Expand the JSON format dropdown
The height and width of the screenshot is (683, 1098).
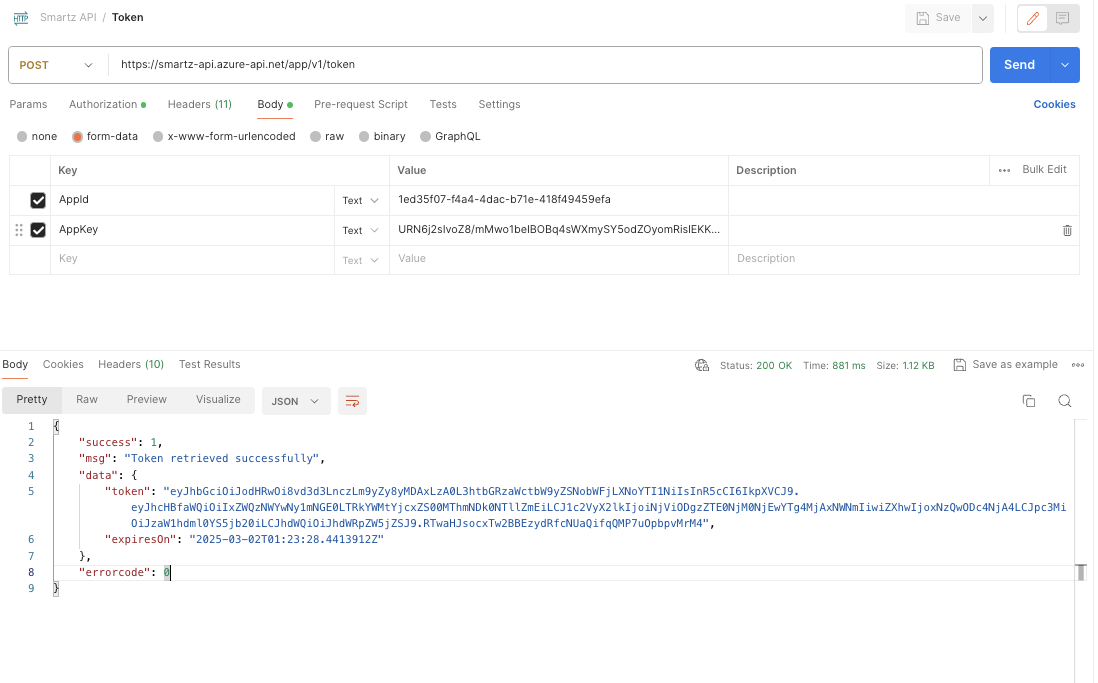[x=296, y=401]
